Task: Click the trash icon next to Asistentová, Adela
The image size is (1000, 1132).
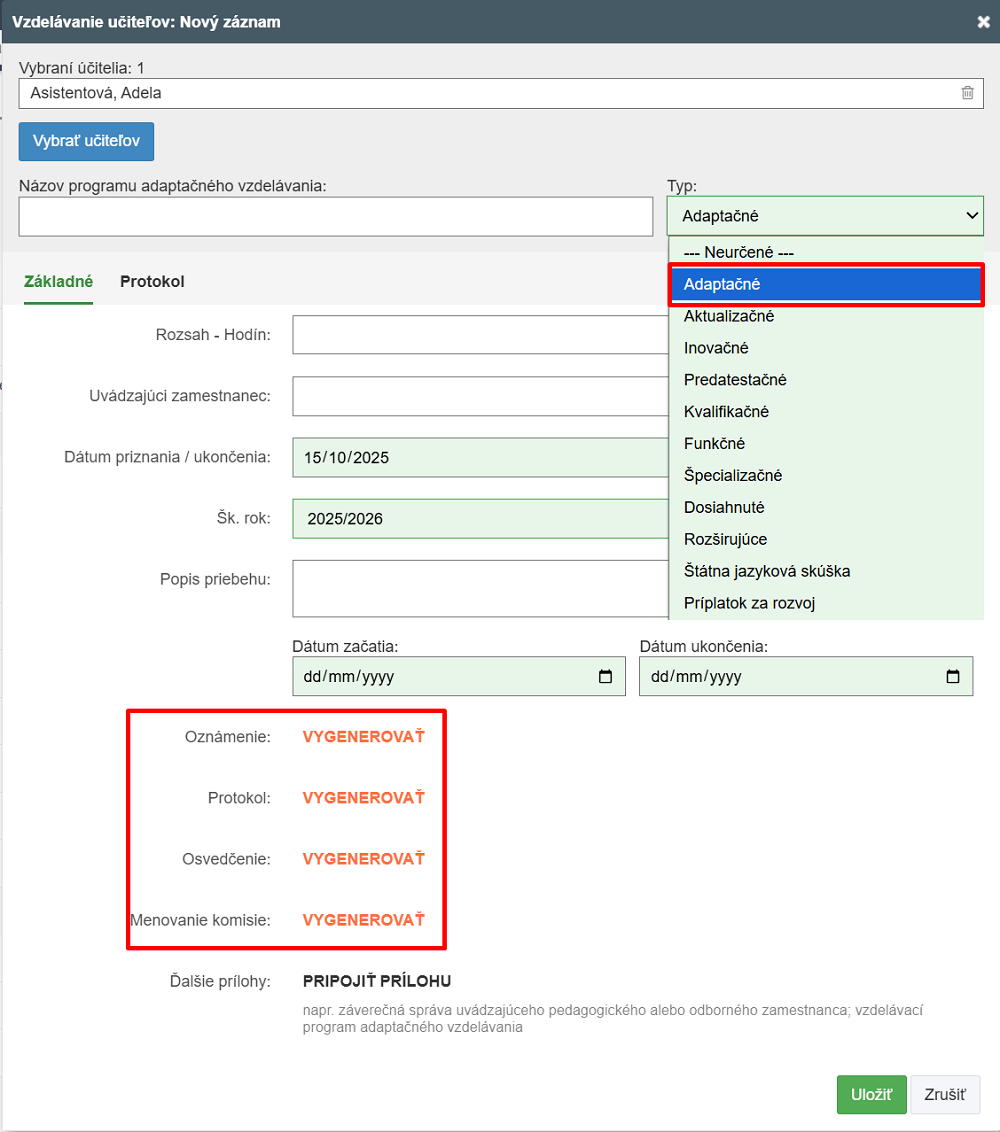Action: click(x=967, y=93)
